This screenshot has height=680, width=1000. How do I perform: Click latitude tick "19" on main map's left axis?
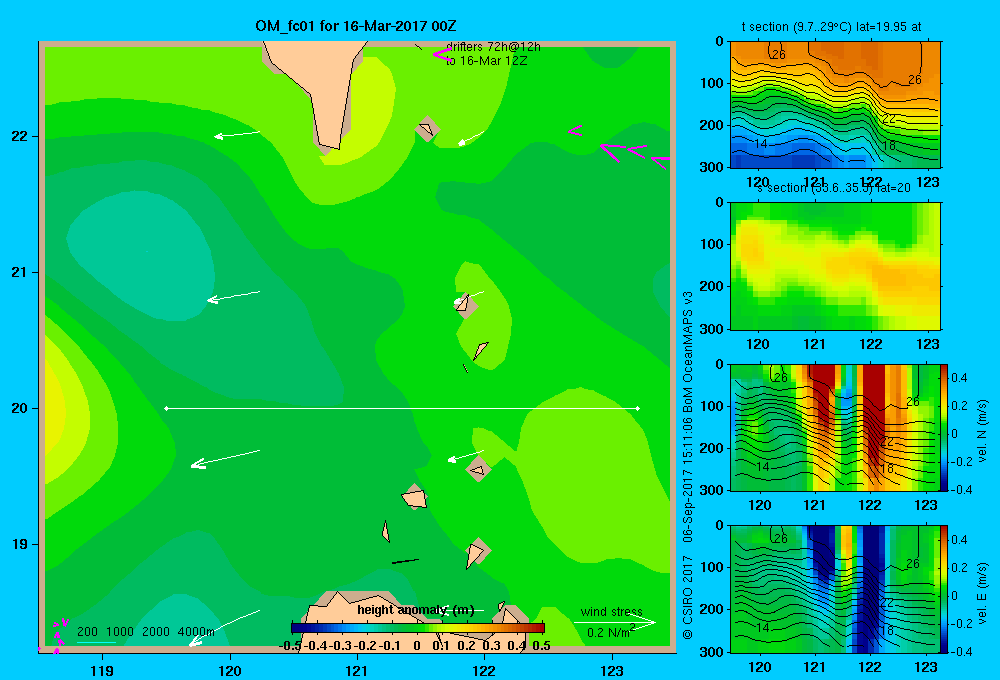click(20, 544)
